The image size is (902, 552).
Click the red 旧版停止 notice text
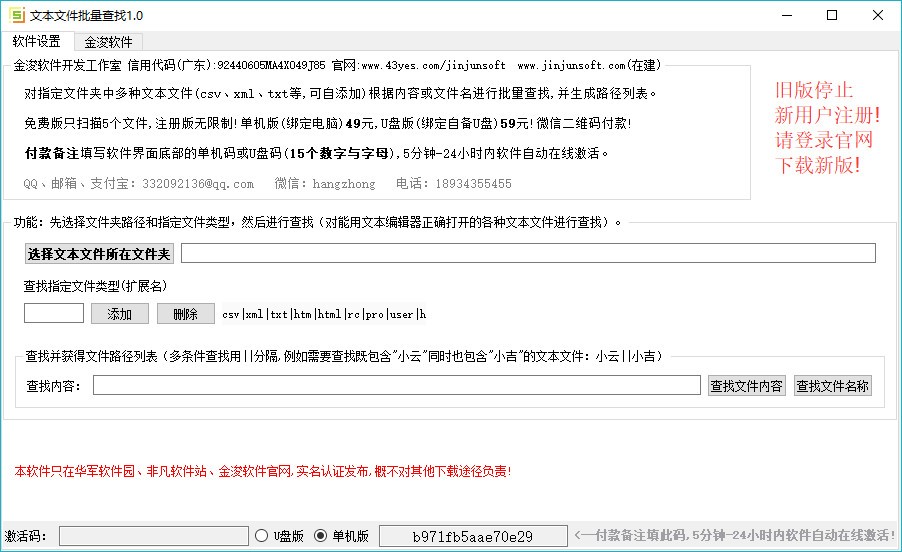813,90
